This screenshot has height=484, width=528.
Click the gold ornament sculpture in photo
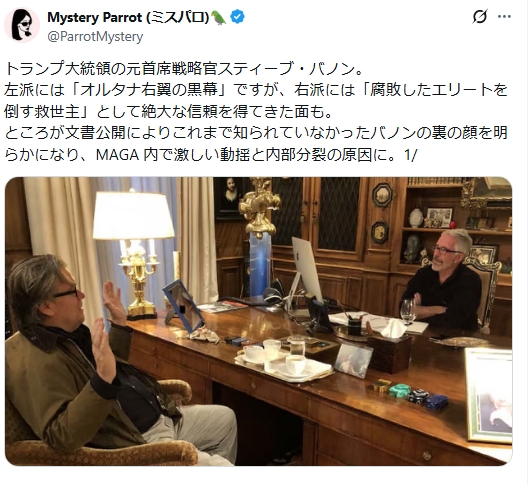pyautogui.click(x=259, y=207)
